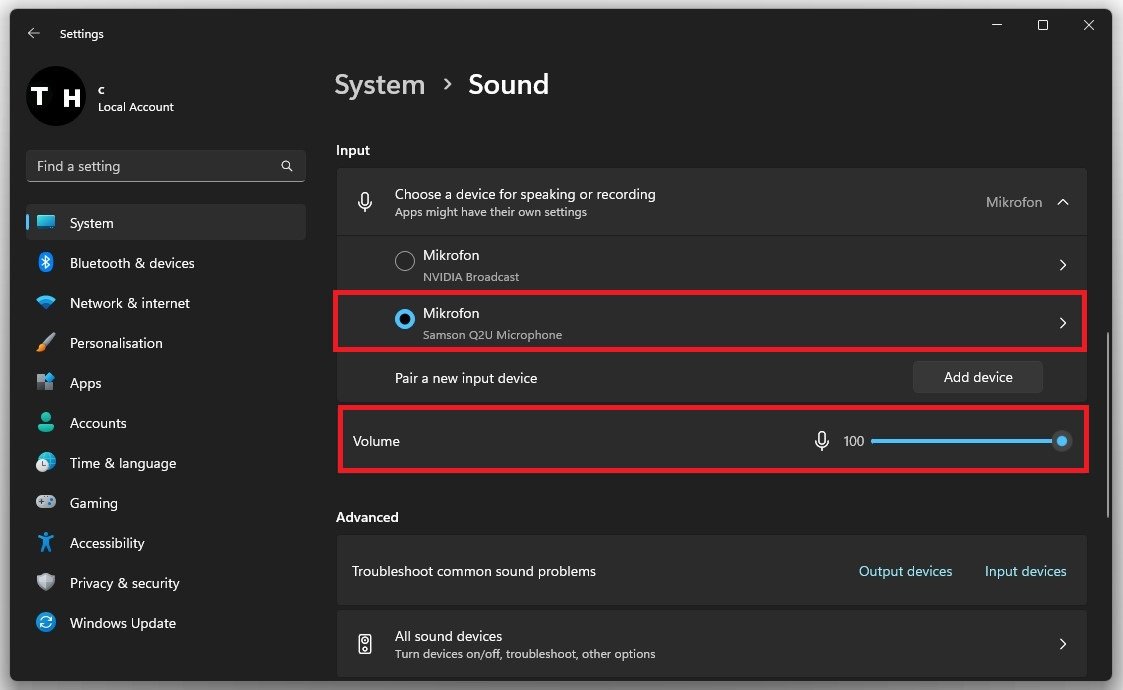Click the Personalisation paintbrush icon
1123x690 pixels.
(x=46, y=343)
